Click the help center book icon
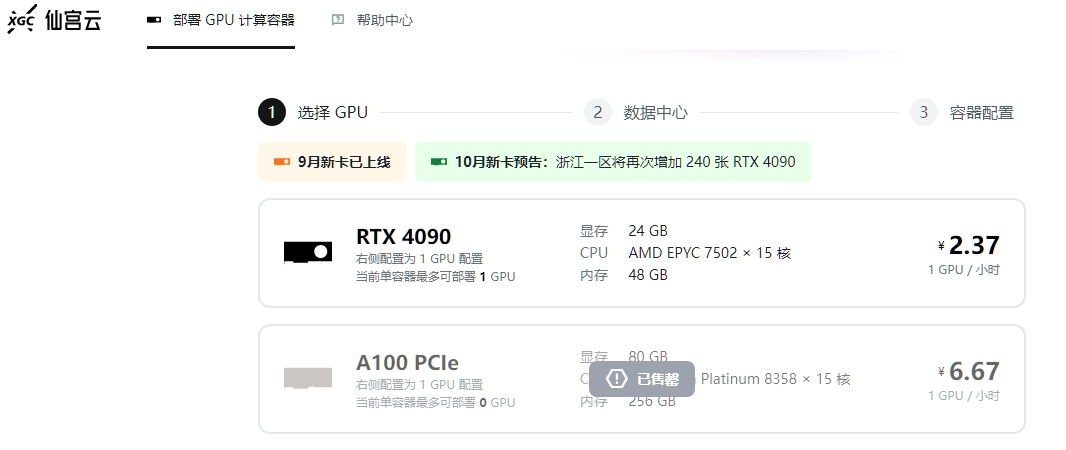 click(x=338, y=20)
